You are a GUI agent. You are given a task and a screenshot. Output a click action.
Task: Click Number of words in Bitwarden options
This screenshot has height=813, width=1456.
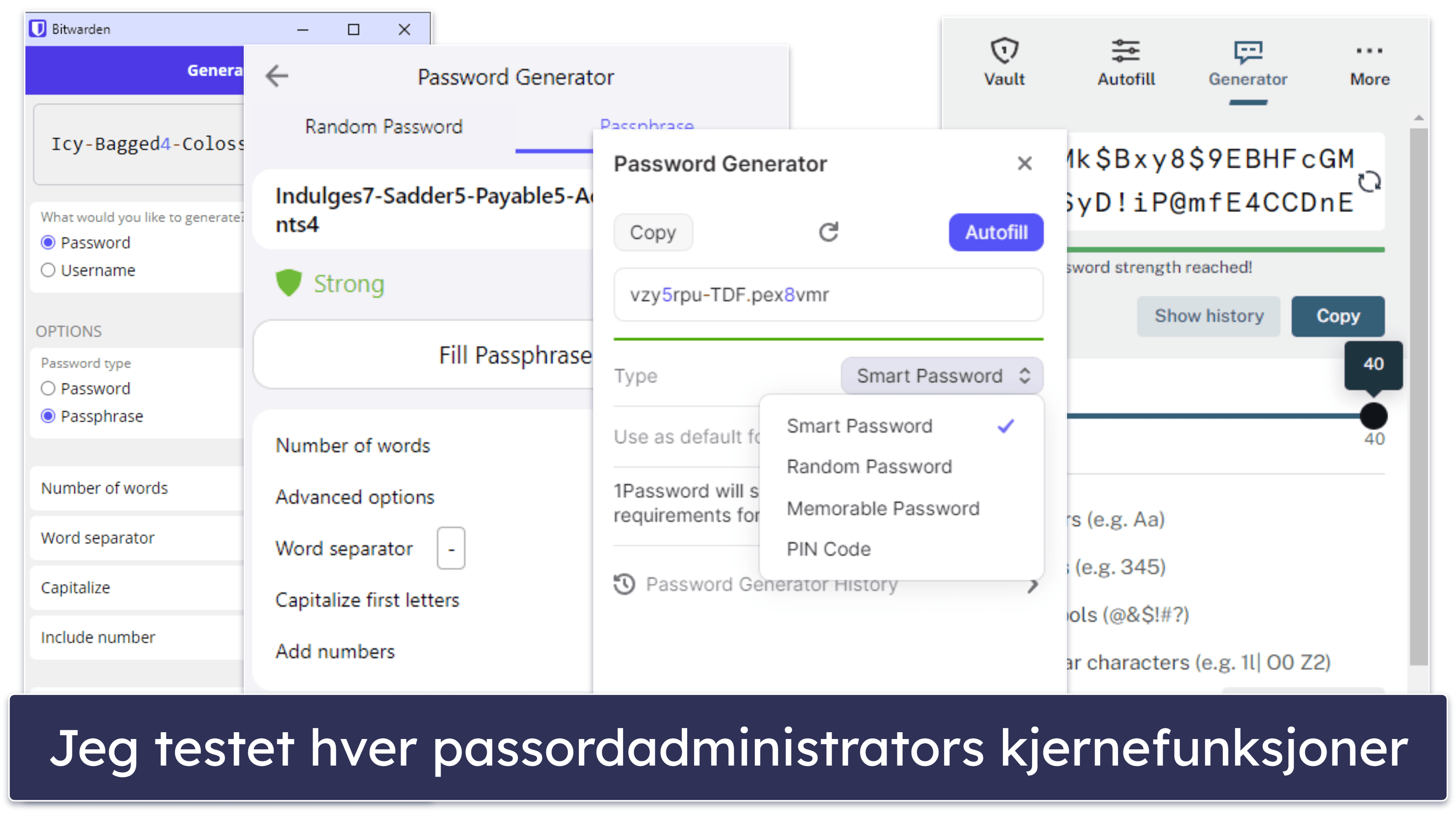pyautogui.click(x=137, y=488)
